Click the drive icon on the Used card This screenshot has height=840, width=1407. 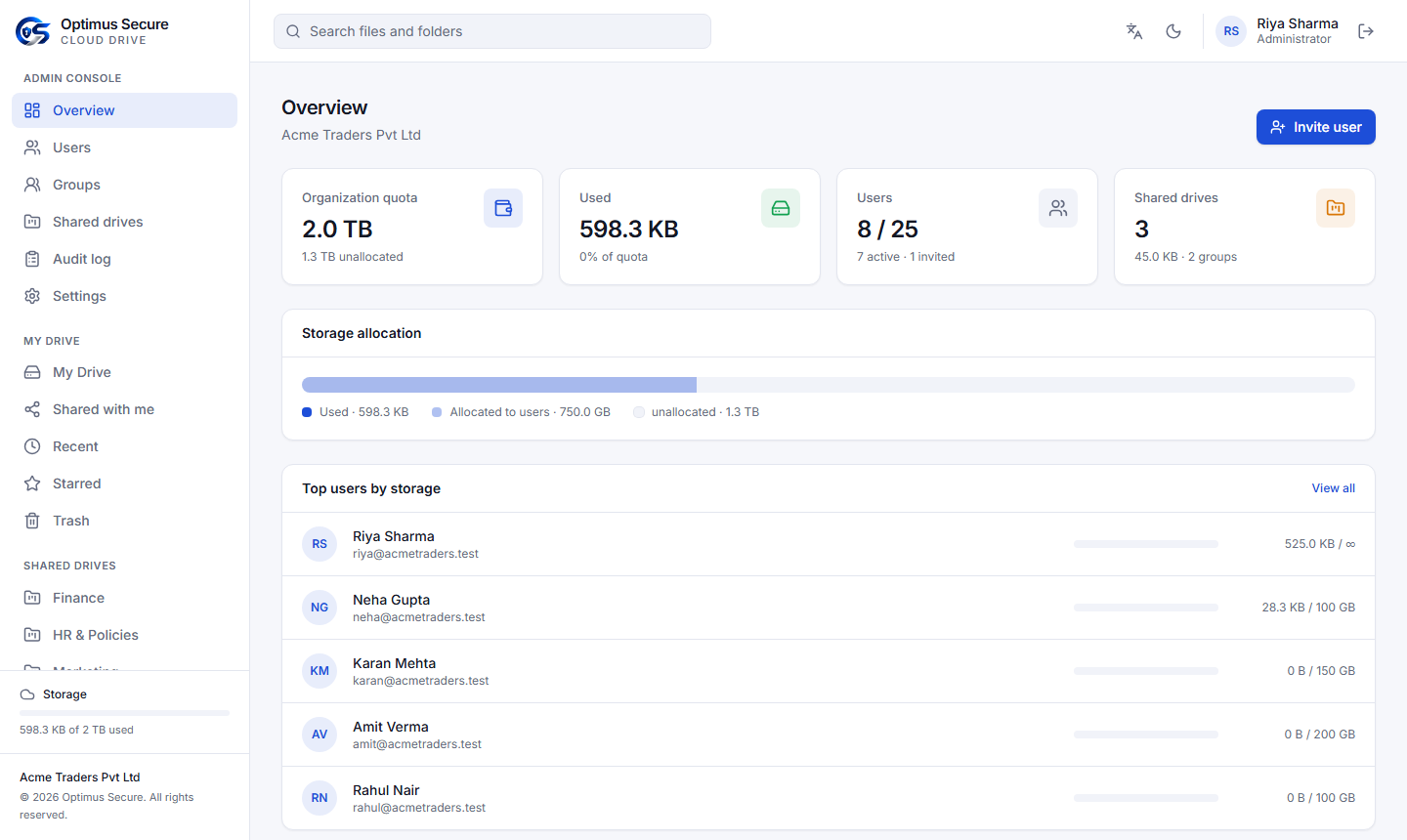tap(781, 208)
